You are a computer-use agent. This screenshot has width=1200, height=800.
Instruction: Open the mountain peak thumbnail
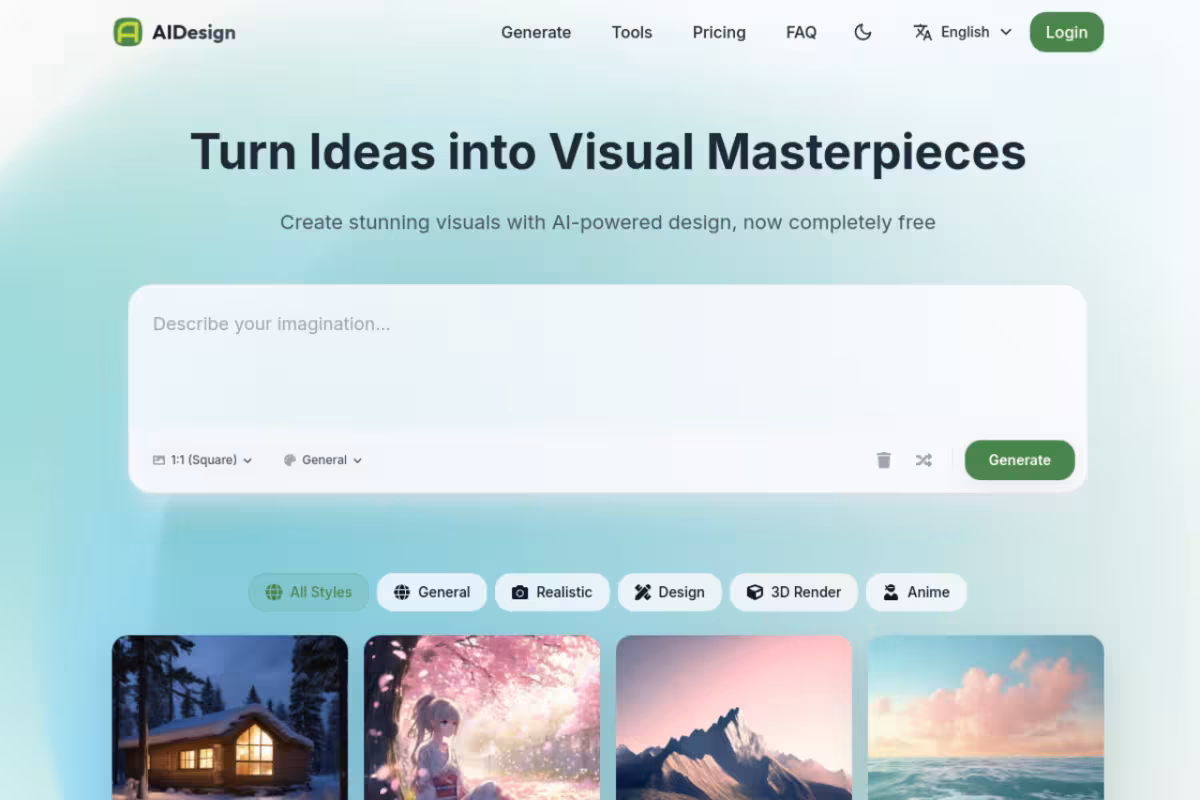click(x=734, y=717)
